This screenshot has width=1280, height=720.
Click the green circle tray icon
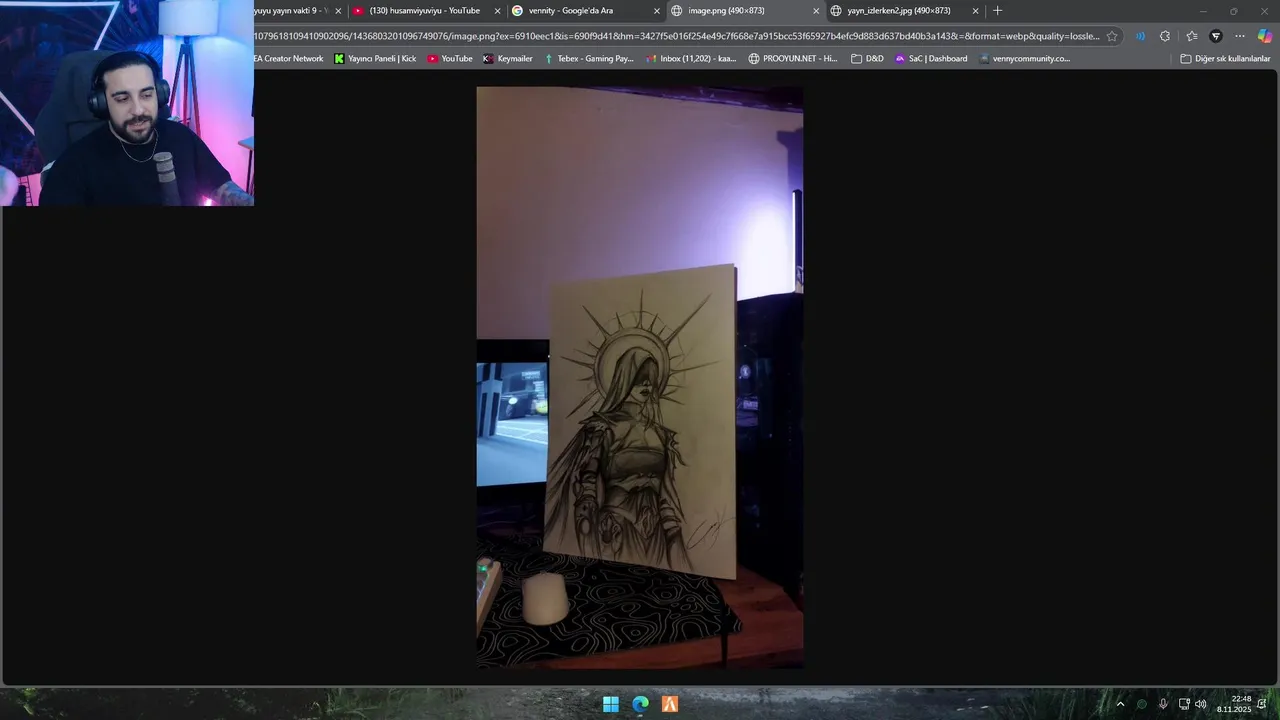(1142, 704)
